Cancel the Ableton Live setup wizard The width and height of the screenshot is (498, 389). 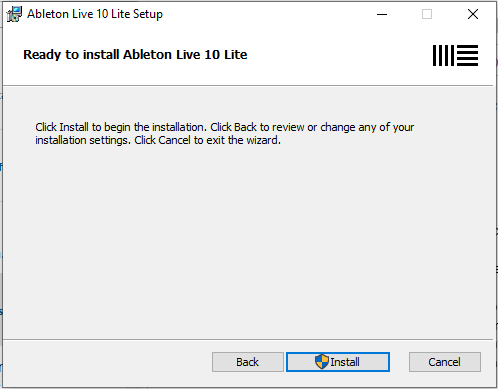click(445, 362)
